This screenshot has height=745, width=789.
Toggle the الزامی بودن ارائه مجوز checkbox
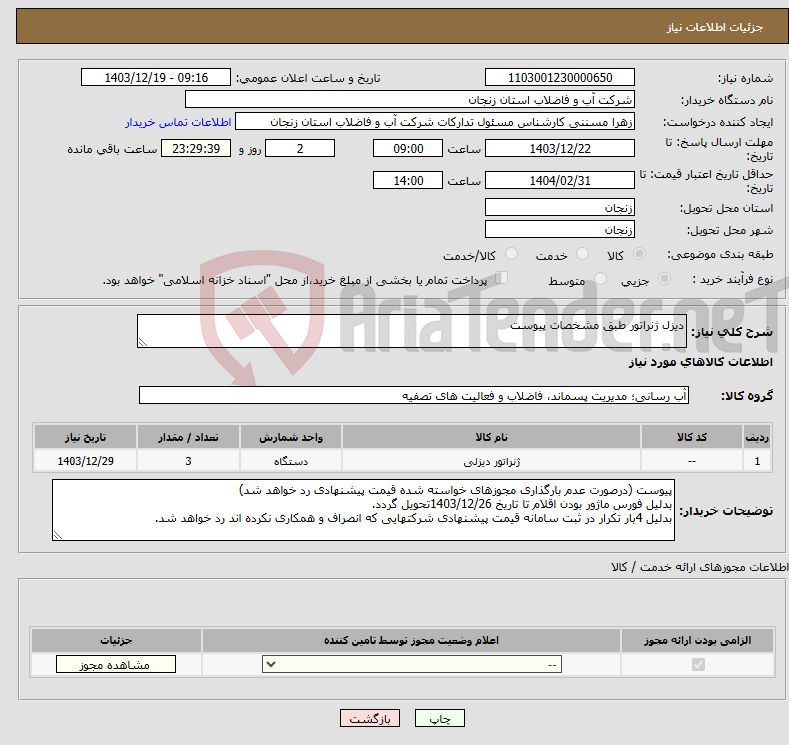[698, 665]
